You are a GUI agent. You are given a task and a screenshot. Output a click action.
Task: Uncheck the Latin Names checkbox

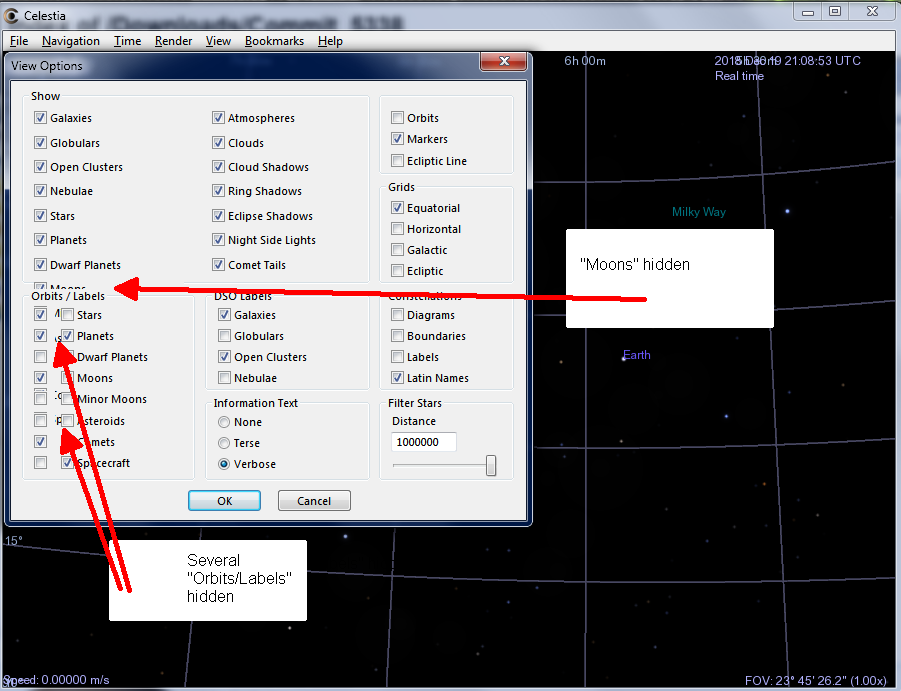pos(397,378)
